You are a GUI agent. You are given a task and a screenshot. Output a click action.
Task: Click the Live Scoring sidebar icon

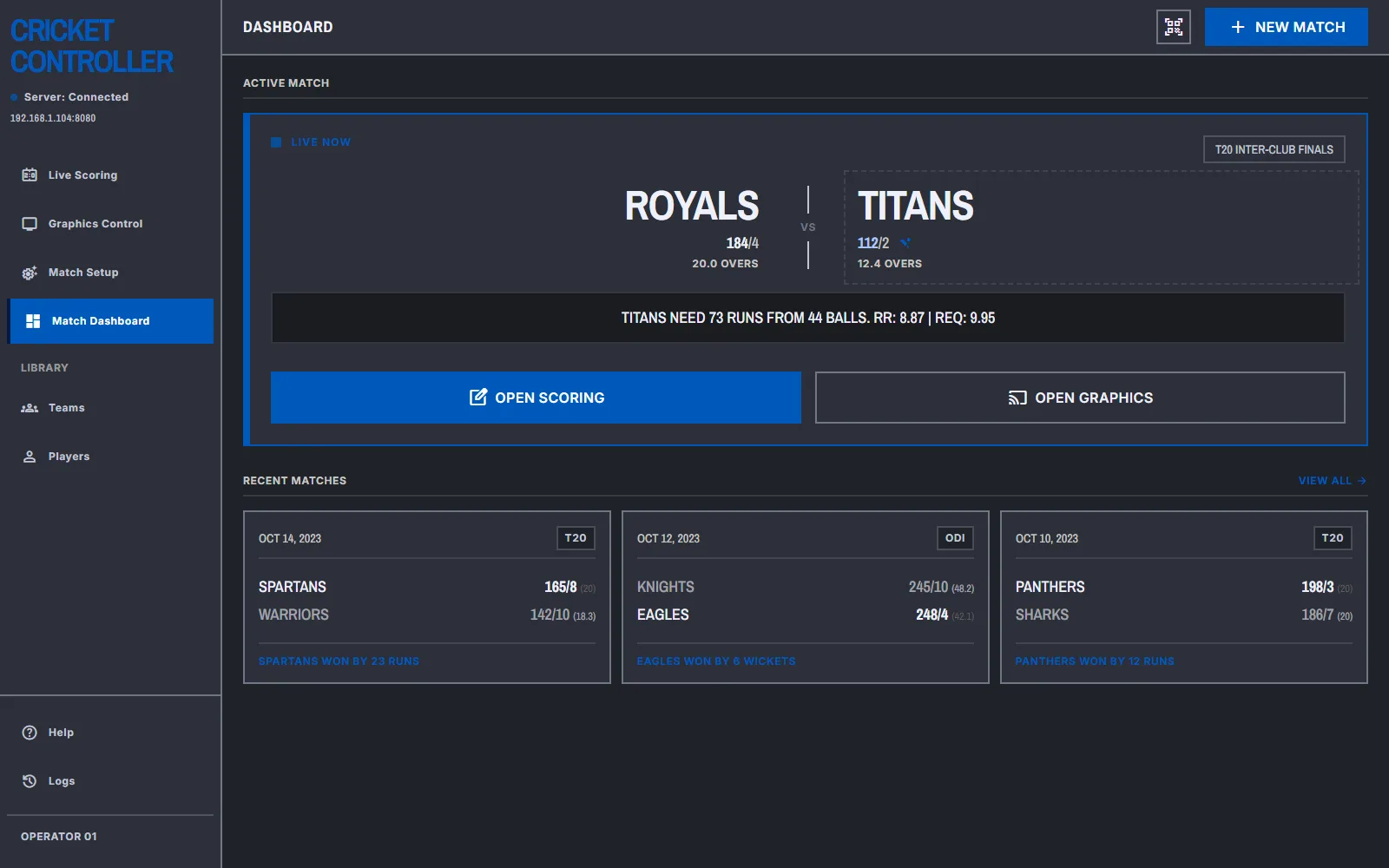[30, 174]
